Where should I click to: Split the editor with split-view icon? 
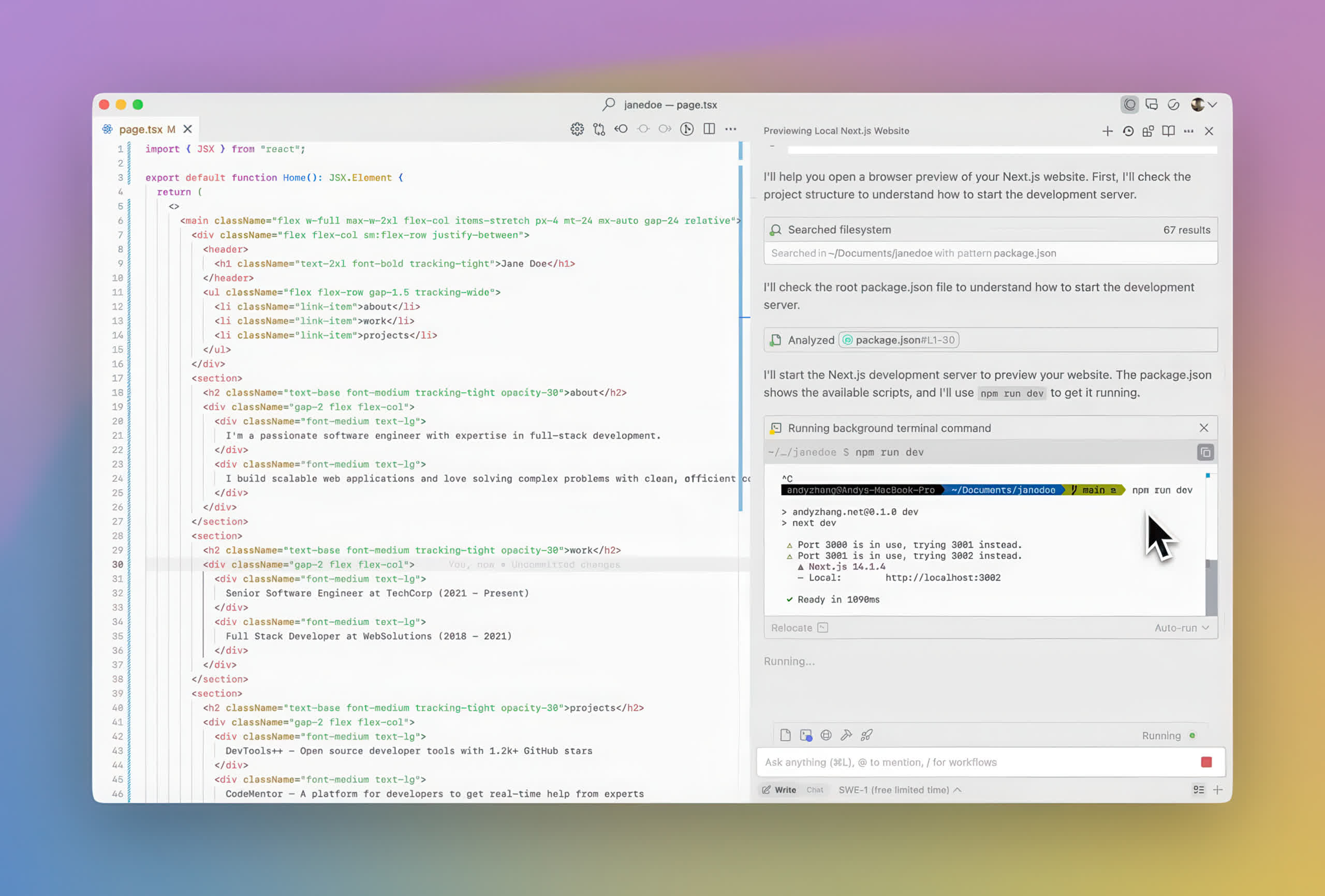tap(709, 129)
